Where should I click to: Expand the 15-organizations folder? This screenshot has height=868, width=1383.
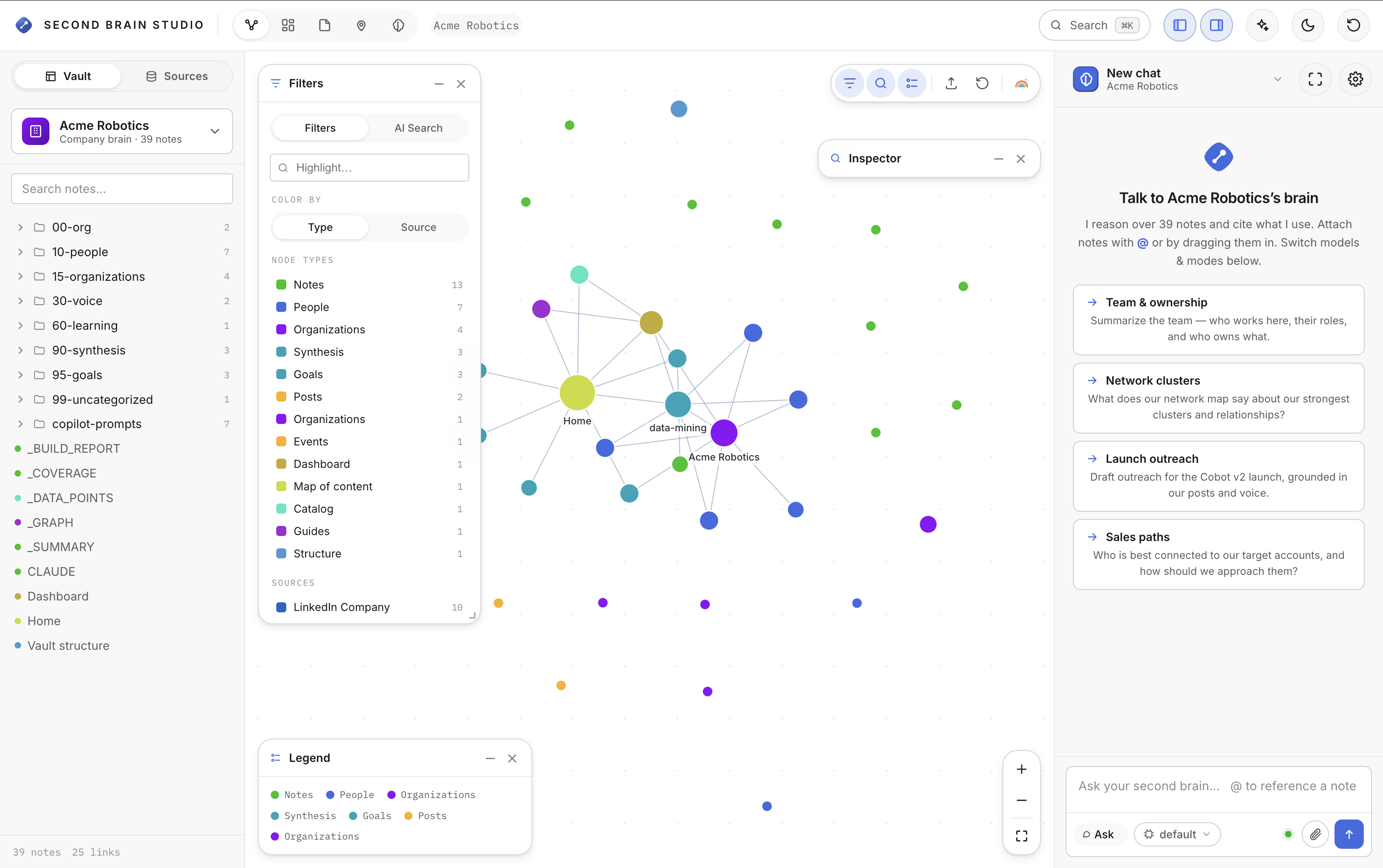point(122,277)
